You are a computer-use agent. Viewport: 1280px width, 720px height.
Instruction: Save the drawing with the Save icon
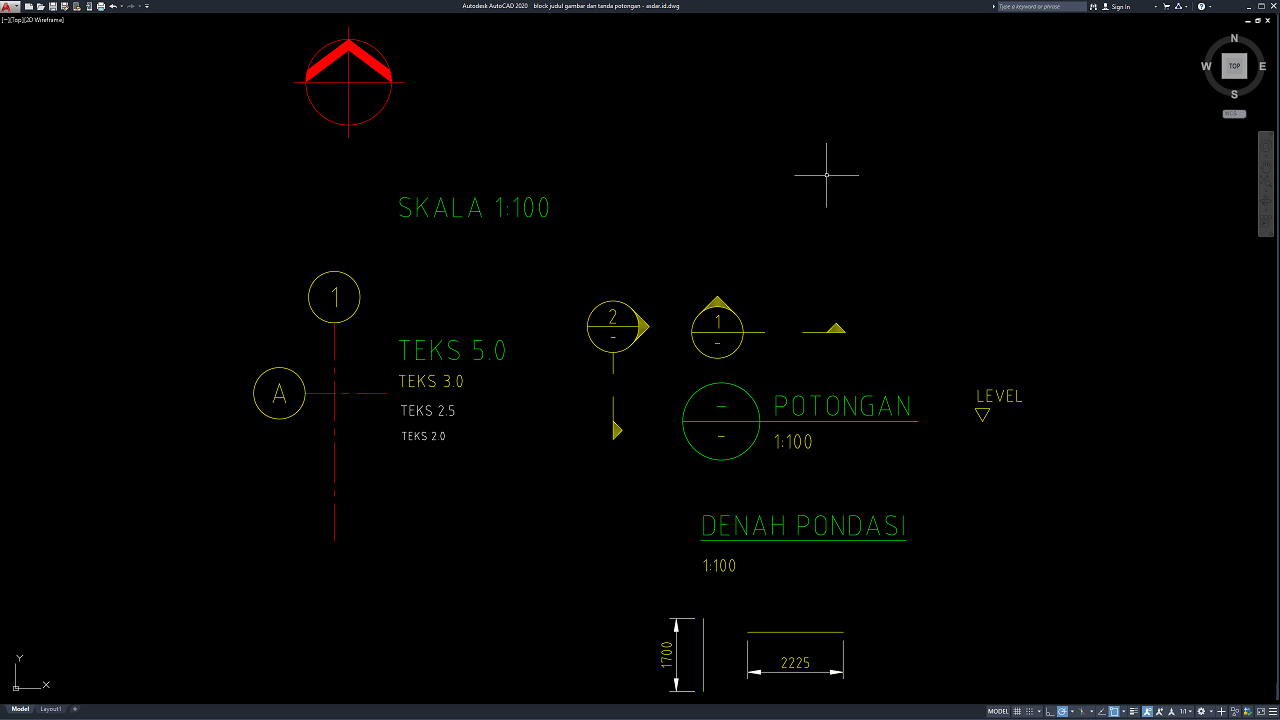[53, 6]
